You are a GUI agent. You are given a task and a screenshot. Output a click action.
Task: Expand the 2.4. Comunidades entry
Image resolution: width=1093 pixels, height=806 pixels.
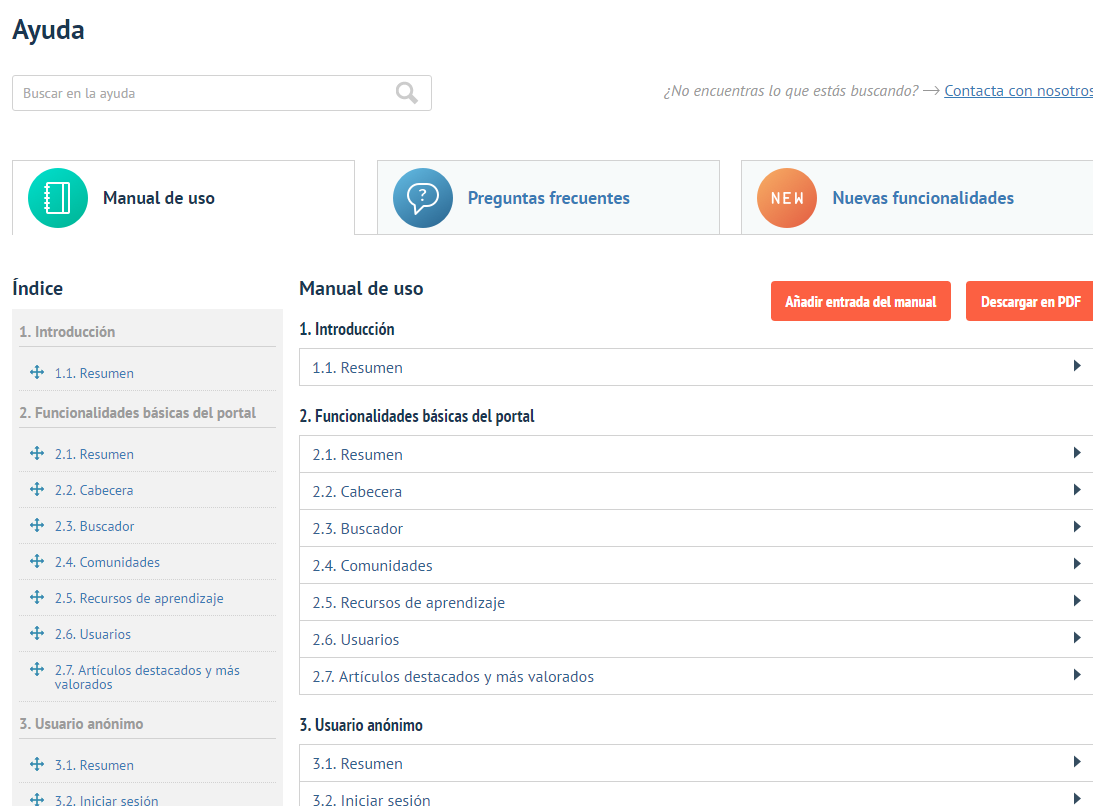pos(1078,565)
